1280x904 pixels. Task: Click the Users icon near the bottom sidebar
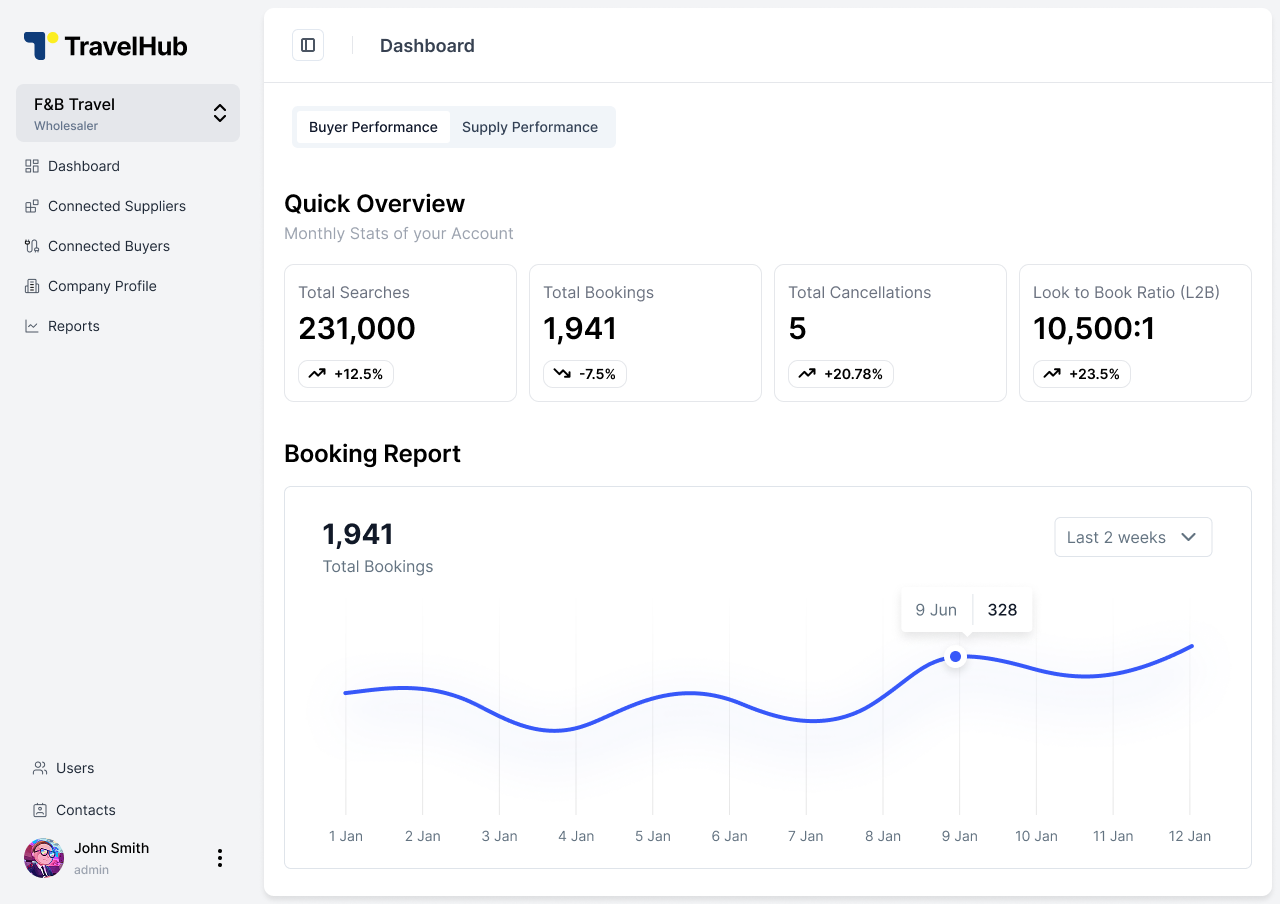point(39,768)
